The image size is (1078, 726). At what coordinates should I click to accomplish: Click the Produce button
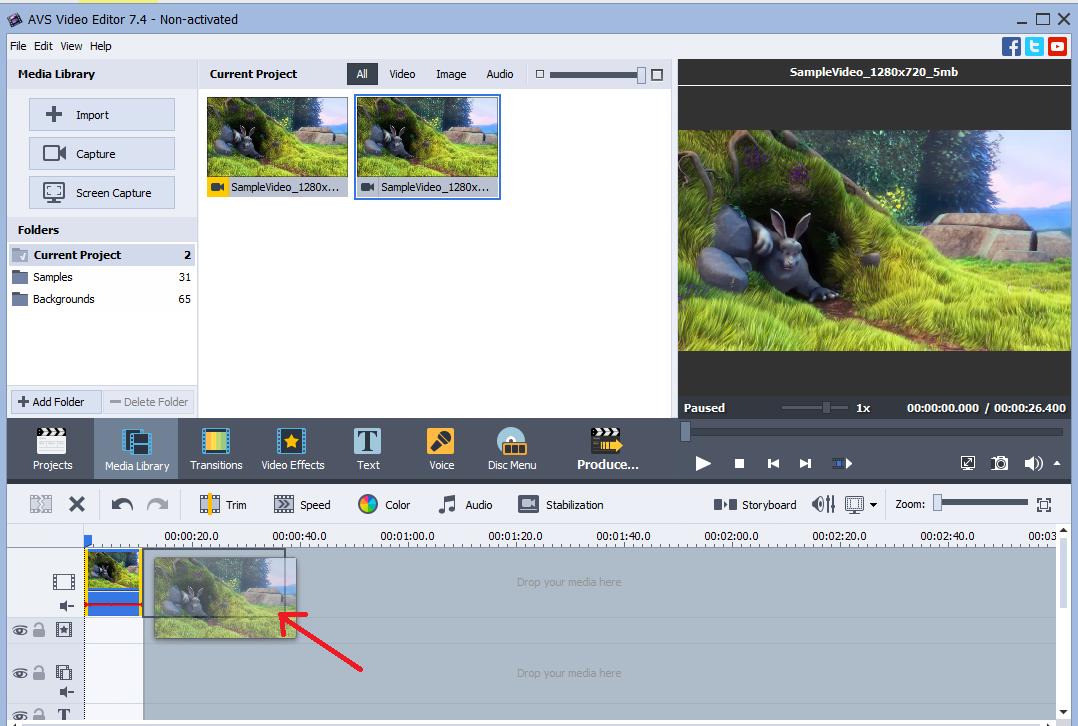(x=607, y=449)
